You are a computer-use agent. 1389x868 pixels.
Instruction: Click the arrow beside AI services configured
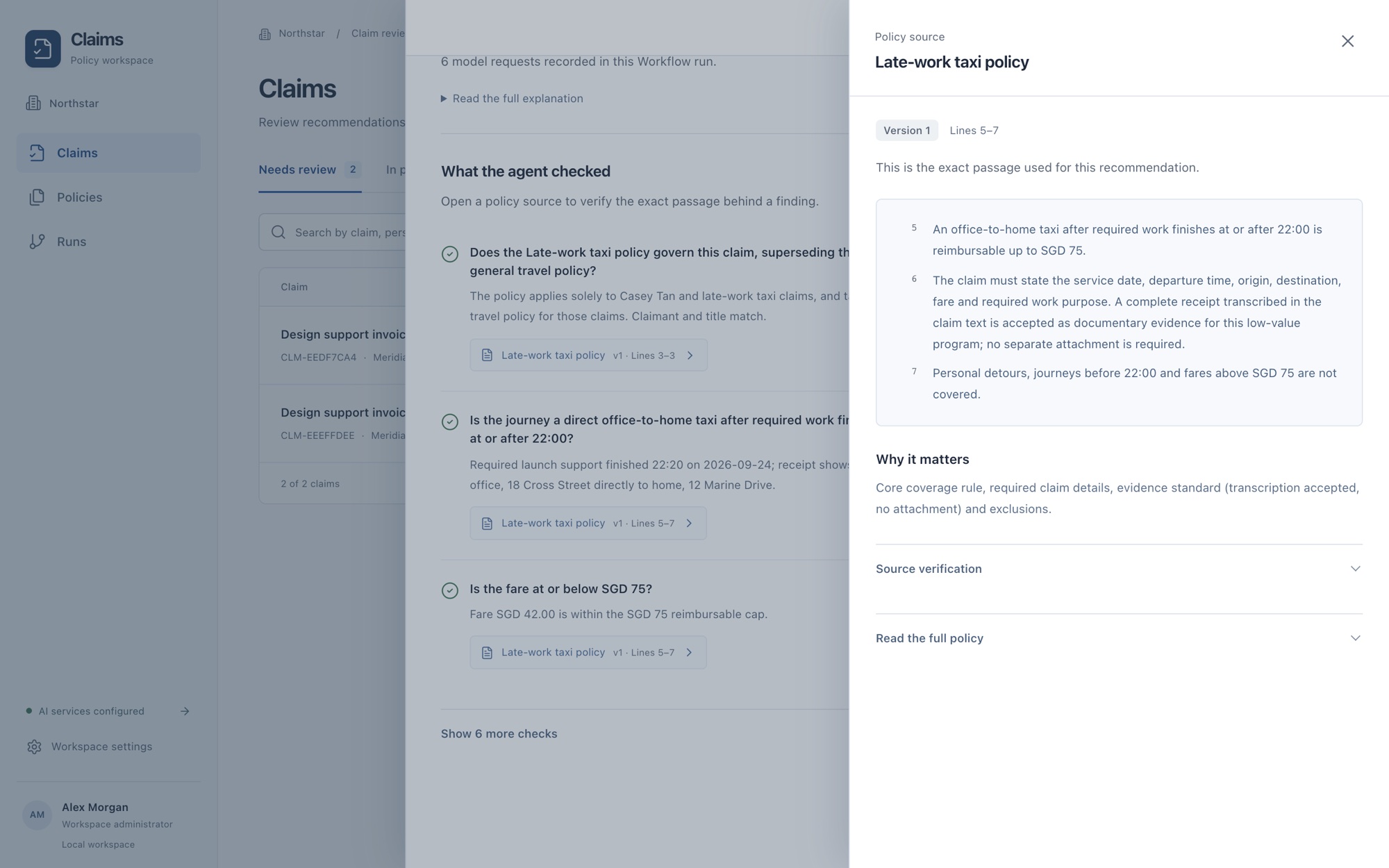coord(185,711)
